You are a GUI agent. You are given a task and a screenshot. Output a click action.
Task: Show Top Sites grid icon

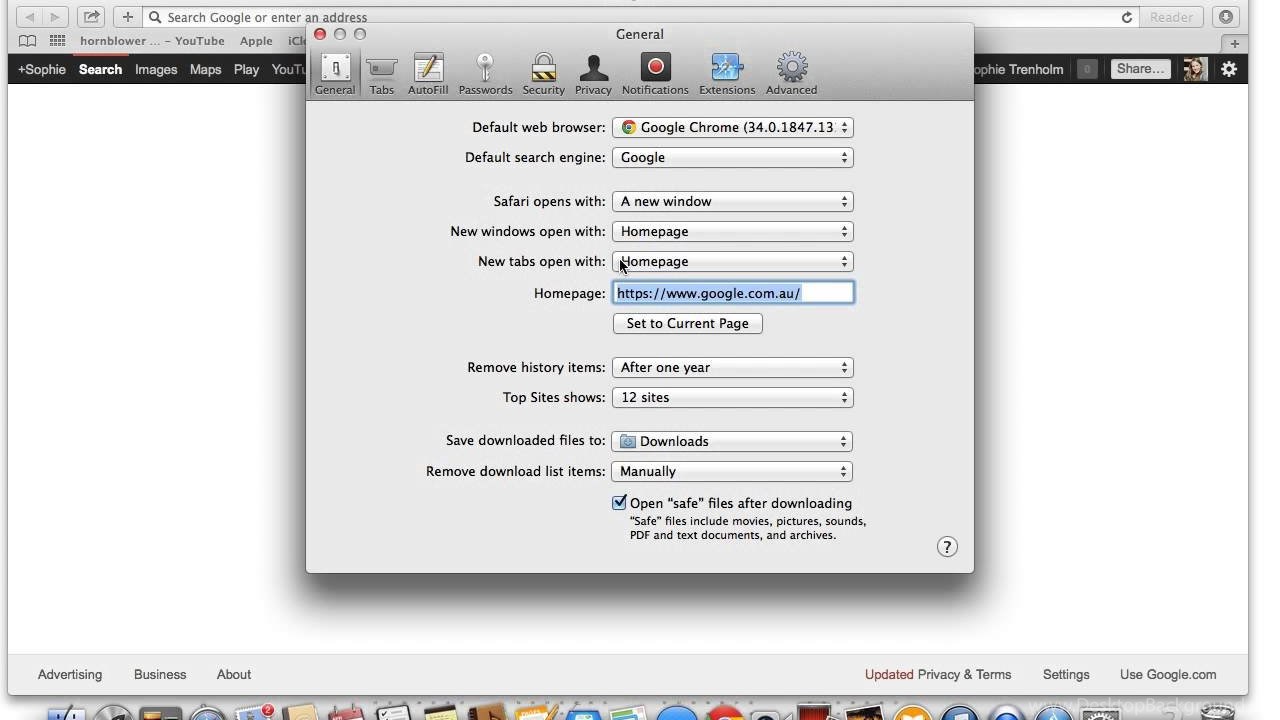[x=58, y=41]
